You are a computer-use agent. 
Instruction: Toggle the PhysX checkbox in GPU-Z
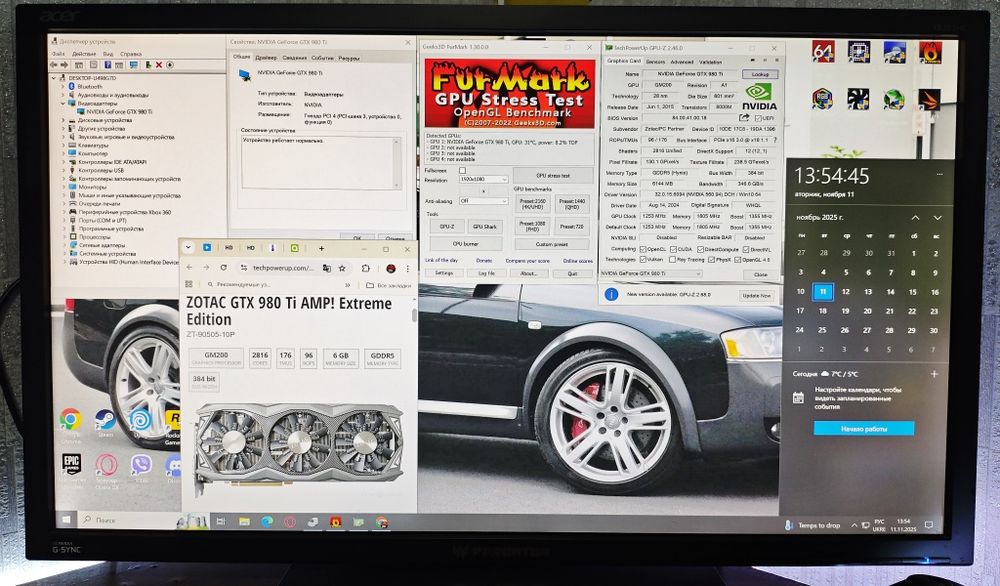point(710,260)
